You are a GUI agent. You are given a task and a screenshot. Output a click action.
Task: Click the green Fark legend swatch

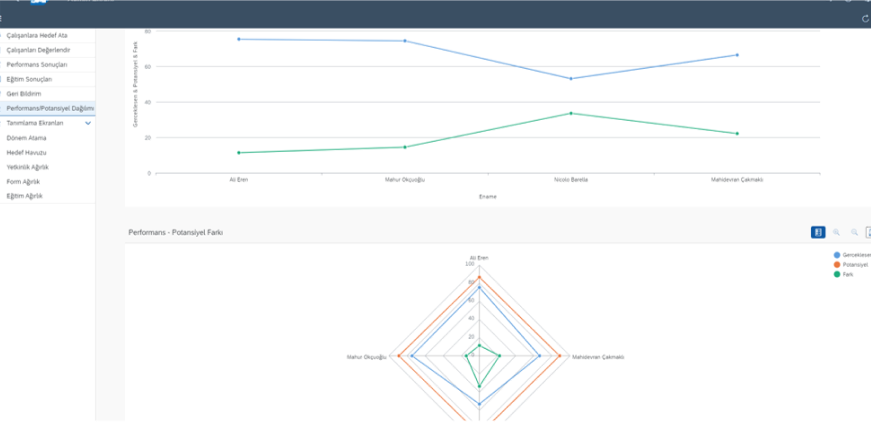tap(837, 274)
